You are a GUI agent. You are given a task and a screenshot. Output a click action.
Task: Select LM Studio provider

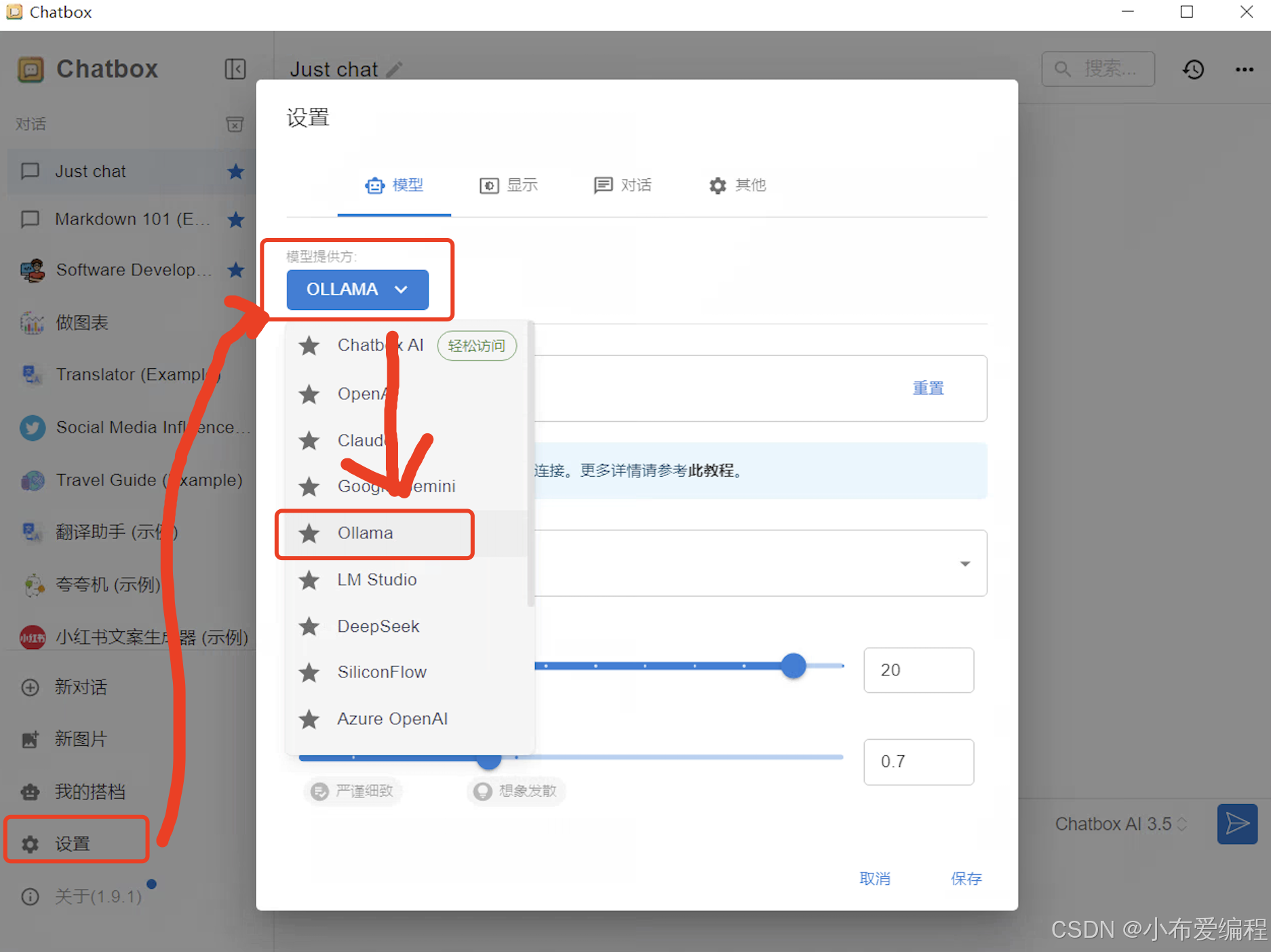pos(406,580)
